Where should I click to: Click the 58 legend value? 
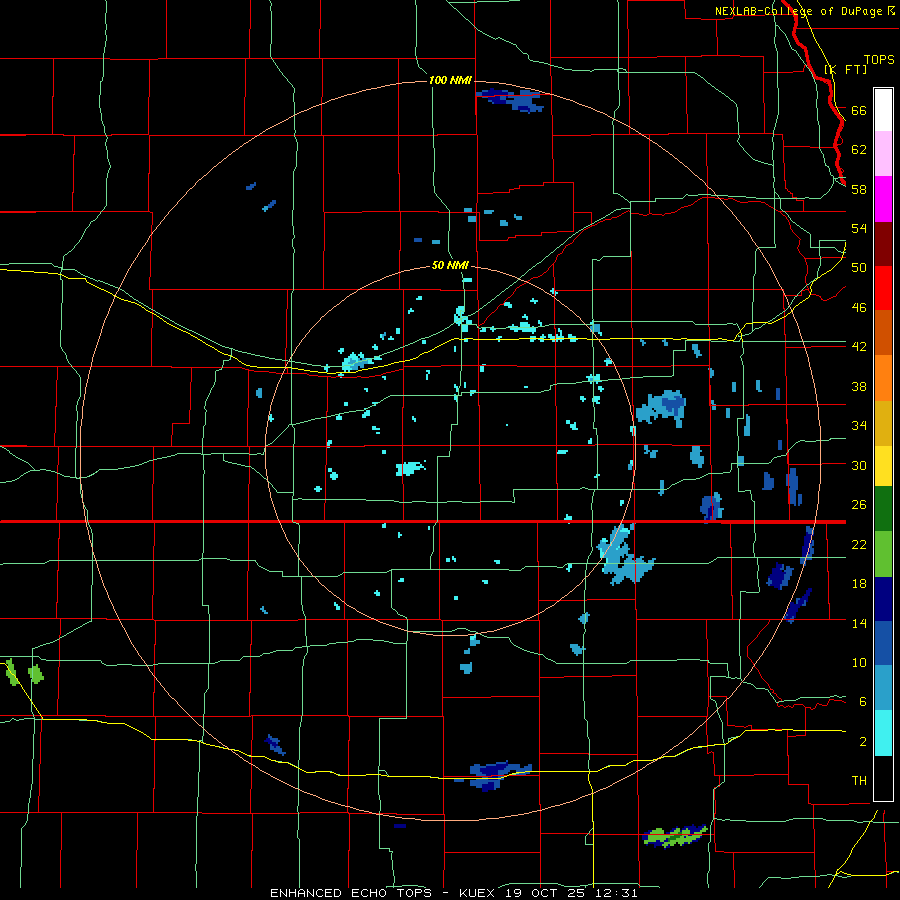pos(859,189)
